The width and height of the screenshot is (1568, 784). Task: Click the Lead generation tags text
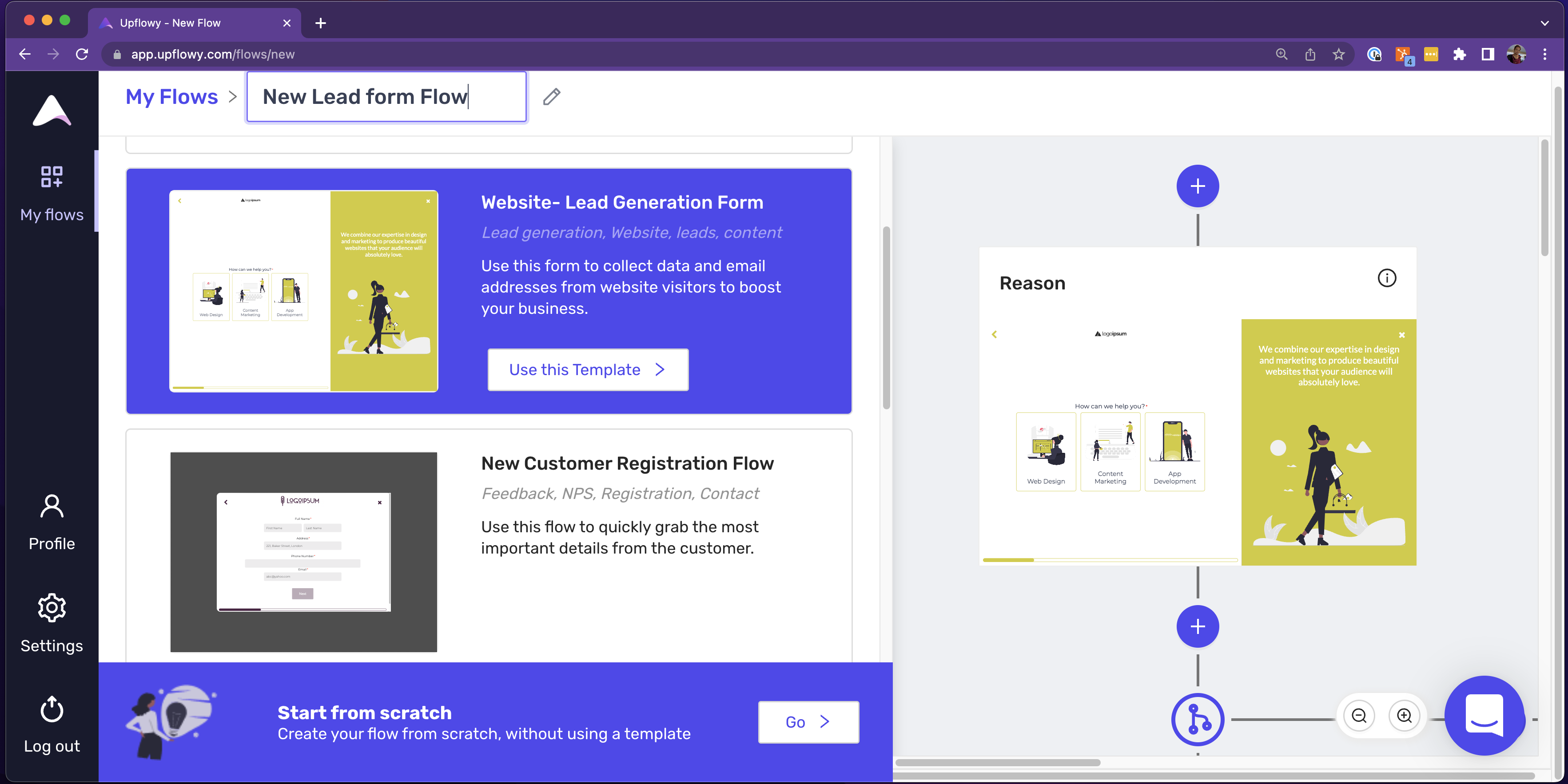(631, 233)
